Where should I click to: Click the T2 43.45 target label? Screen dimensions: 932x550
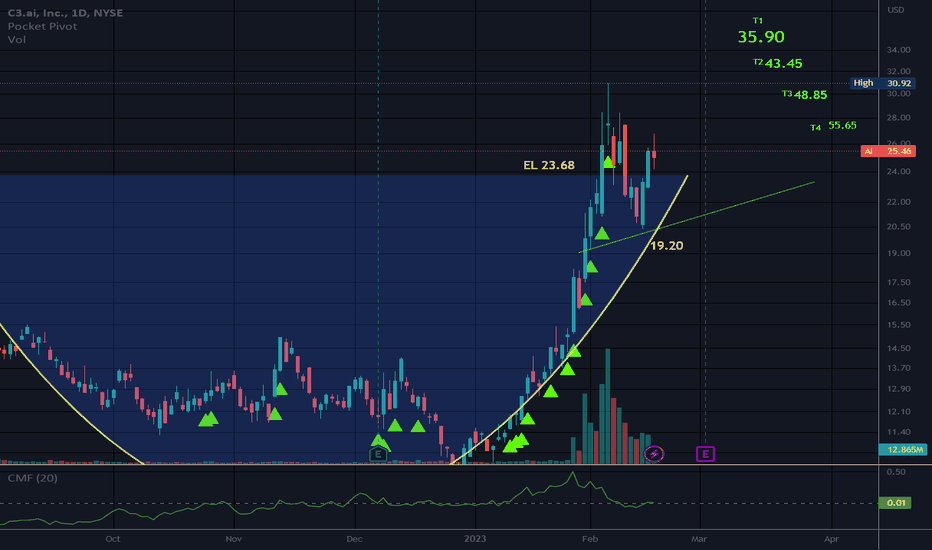tap(777, 63)
